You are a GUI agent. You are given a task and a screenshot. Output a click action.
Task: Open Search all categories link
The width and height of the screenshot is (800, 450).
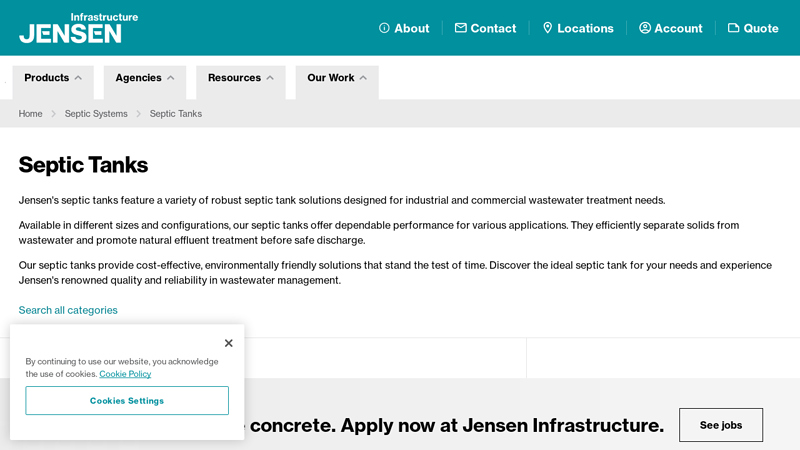(x=68, y=310)
